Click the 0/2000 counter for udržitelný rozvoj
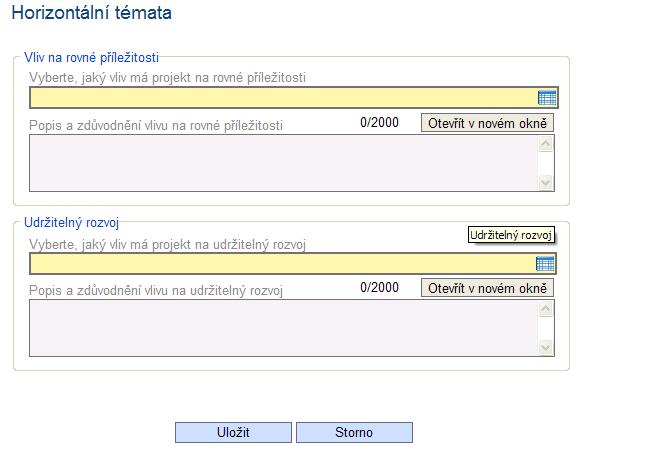The height and width of the screenshot is (468, 659). pyautogui.click(x=380, y=287)
